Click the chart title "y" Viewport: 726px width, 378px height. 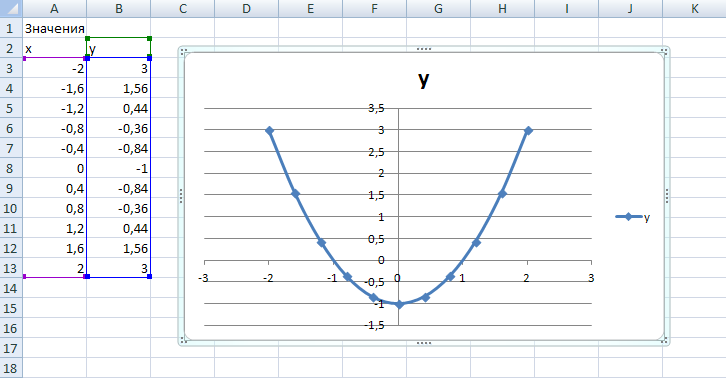coord(424,80)
